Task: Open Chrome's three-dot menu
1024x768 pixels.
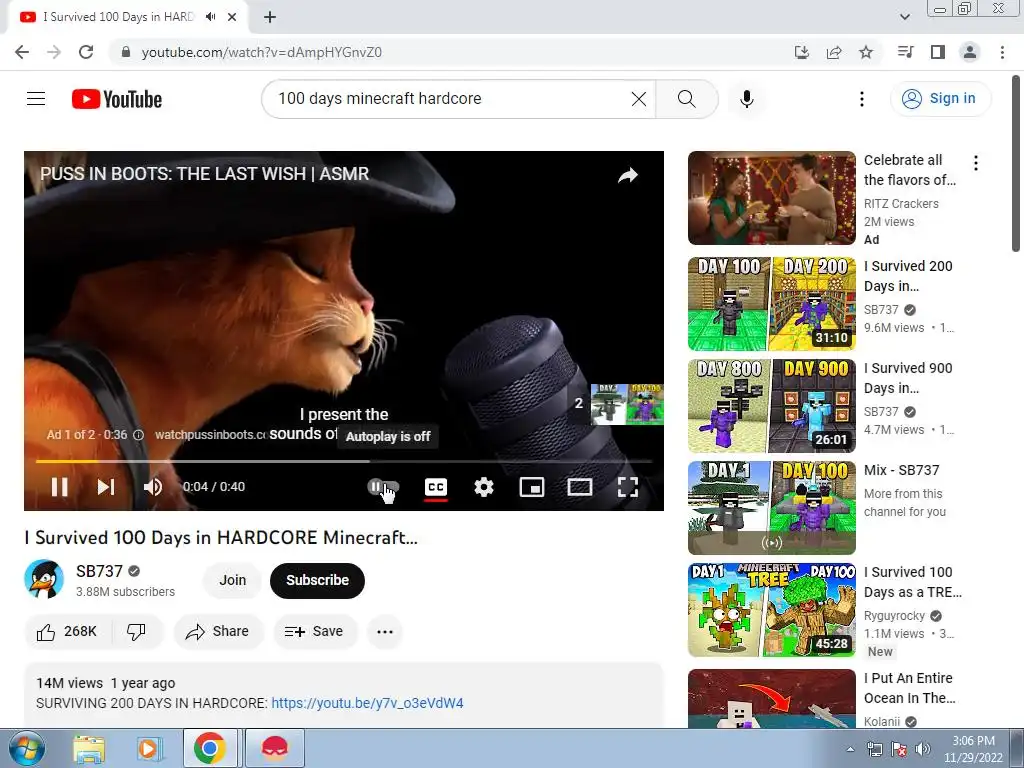Action: point(1002,52)
